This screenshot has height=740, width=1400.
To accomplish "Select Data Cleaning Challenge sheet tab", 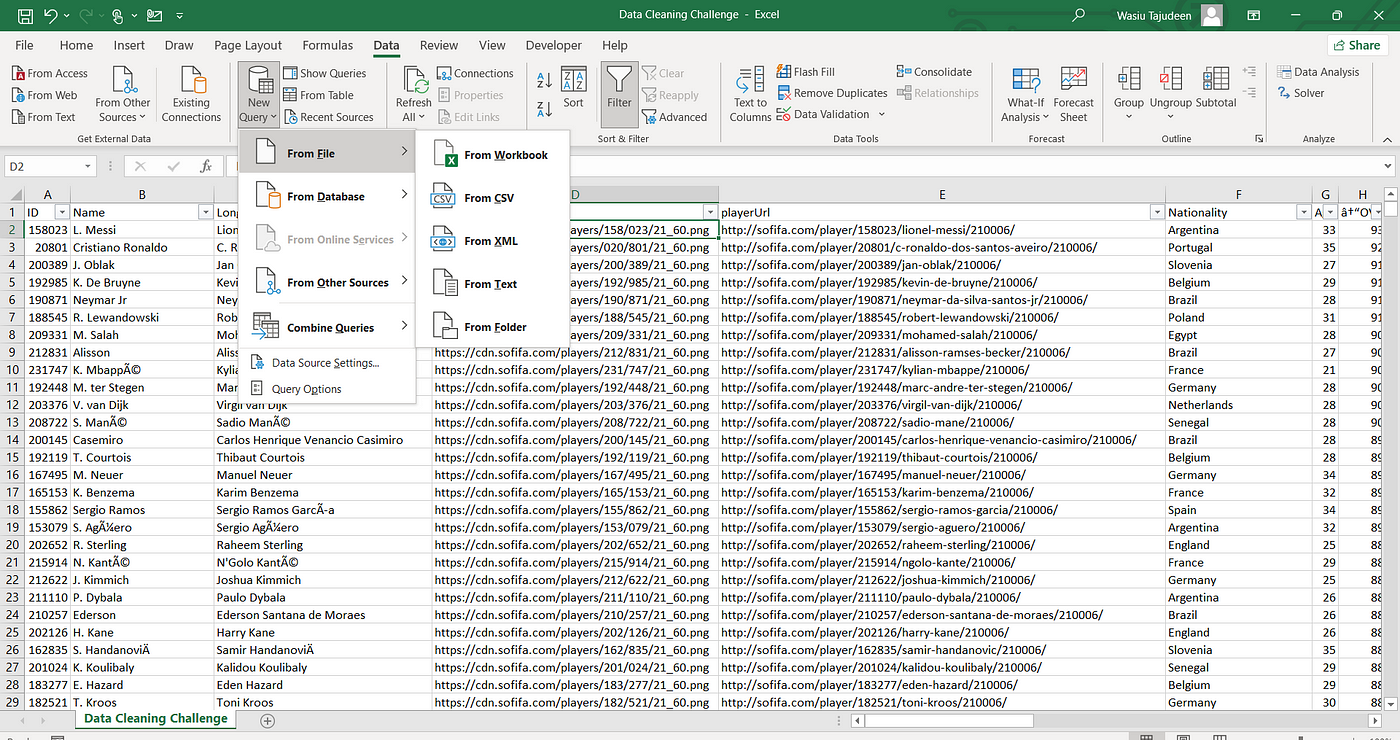I will pyautogui.click(x=156, y=719).
